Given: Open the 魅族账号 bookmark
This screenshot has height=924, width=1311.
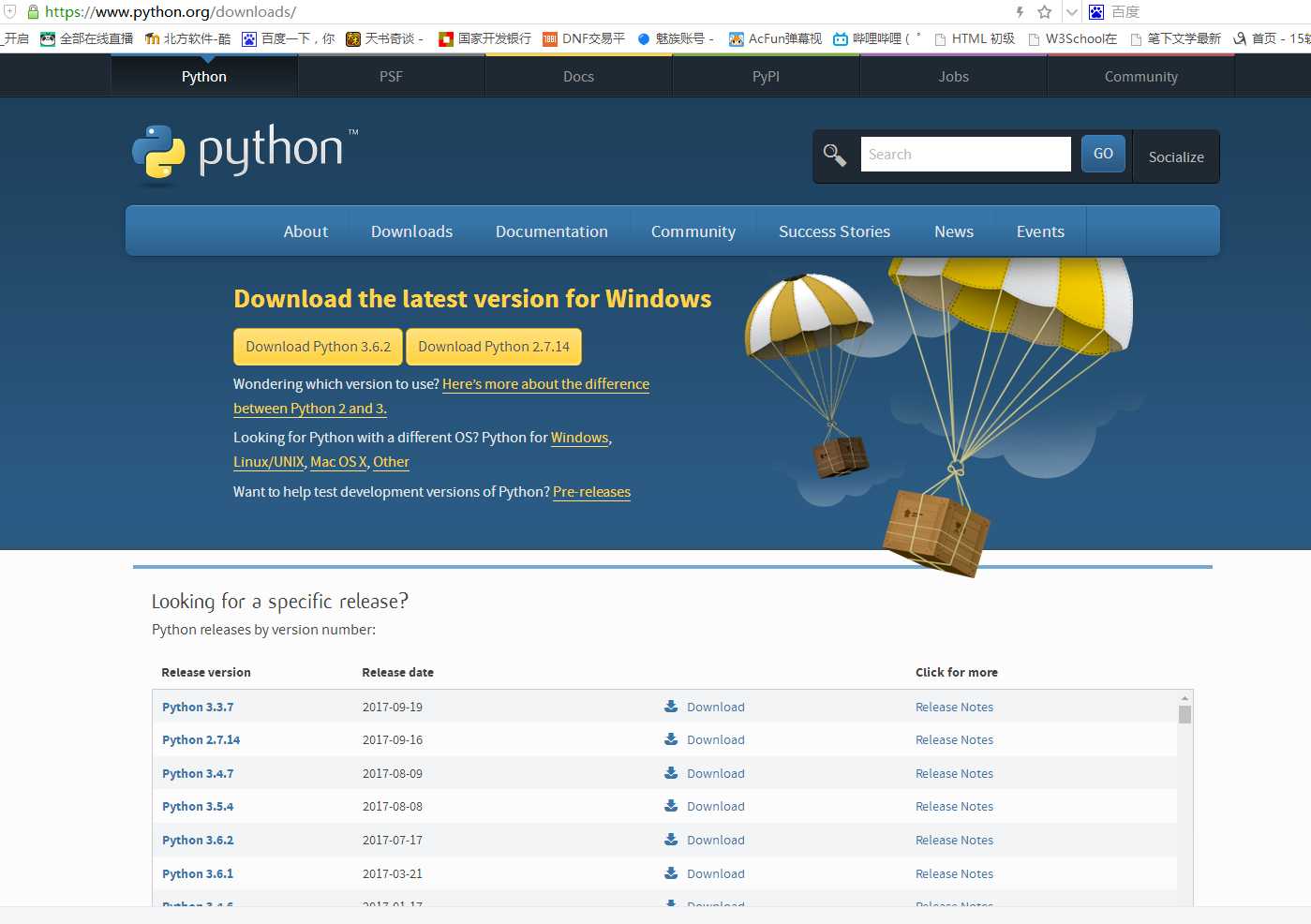Looking at the screenshot, I should (676, 38).
